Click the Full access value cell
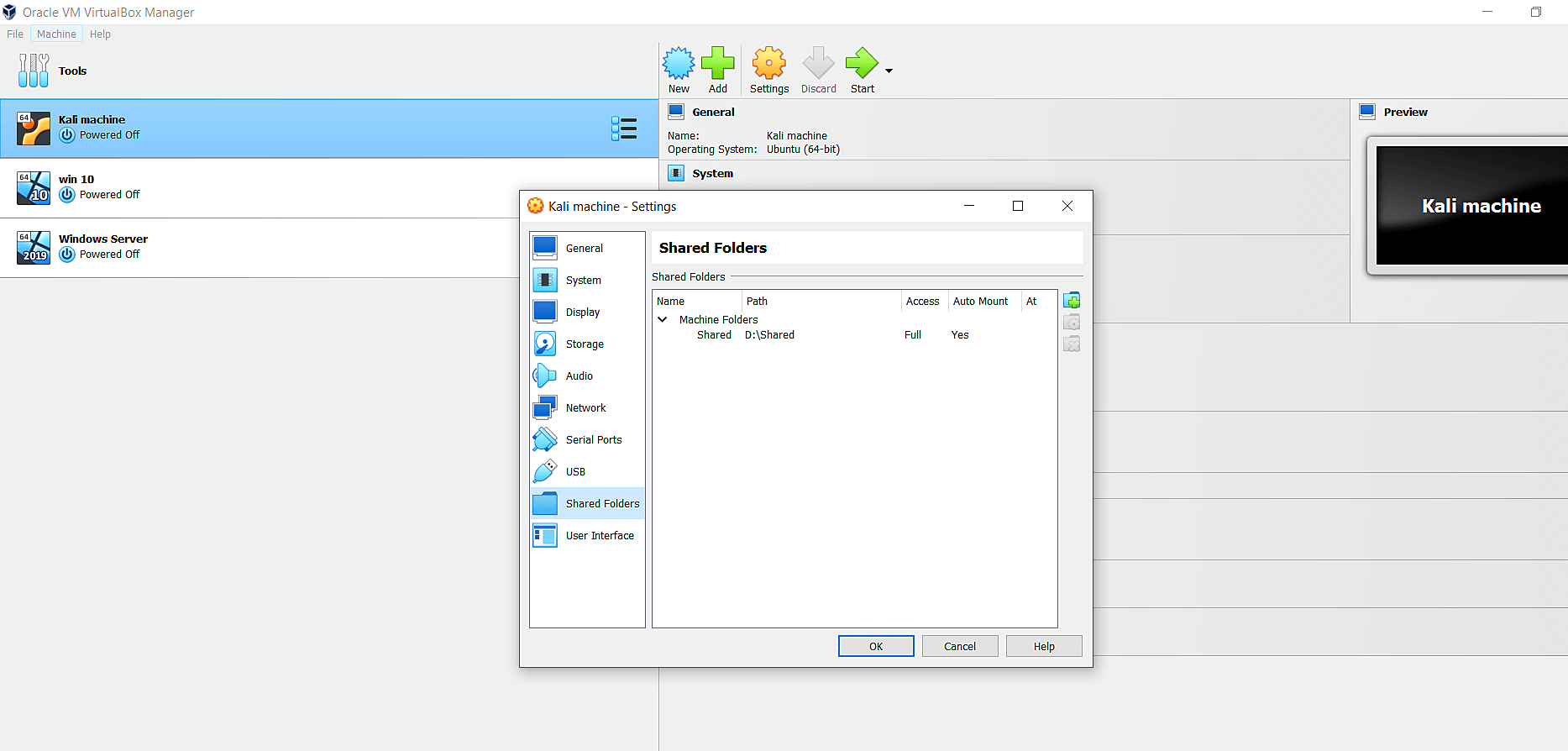 (913, 334)
